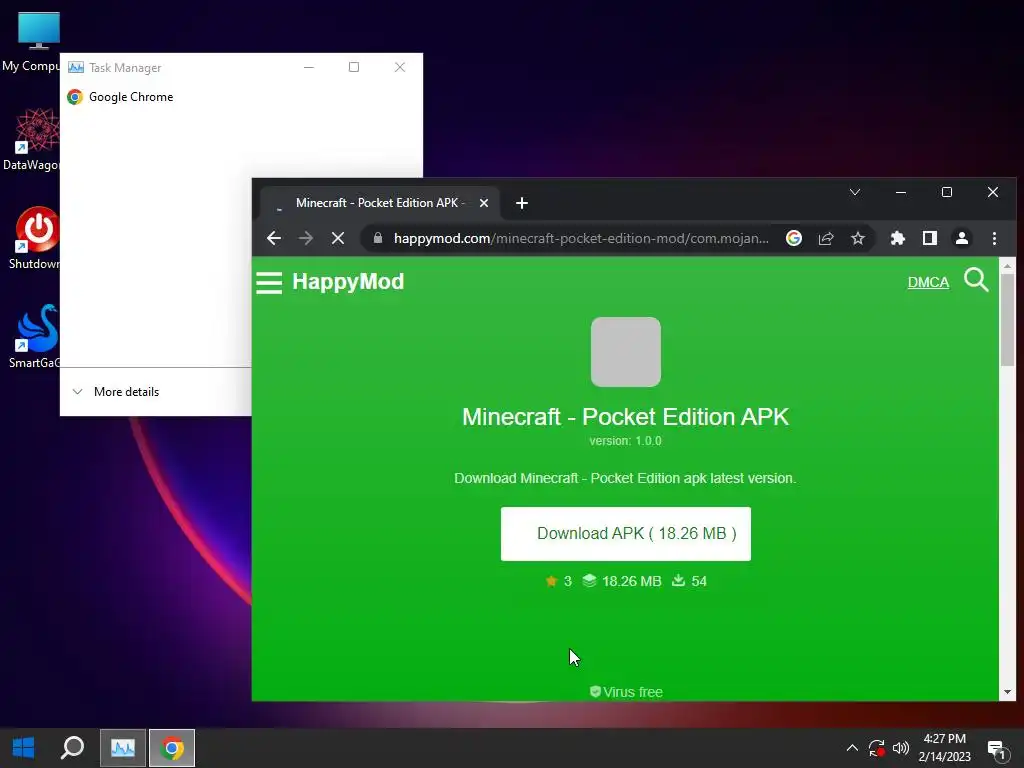Click Download APK (18.26 MB) button
The image size is (1024, 768).
click(626, 534)
